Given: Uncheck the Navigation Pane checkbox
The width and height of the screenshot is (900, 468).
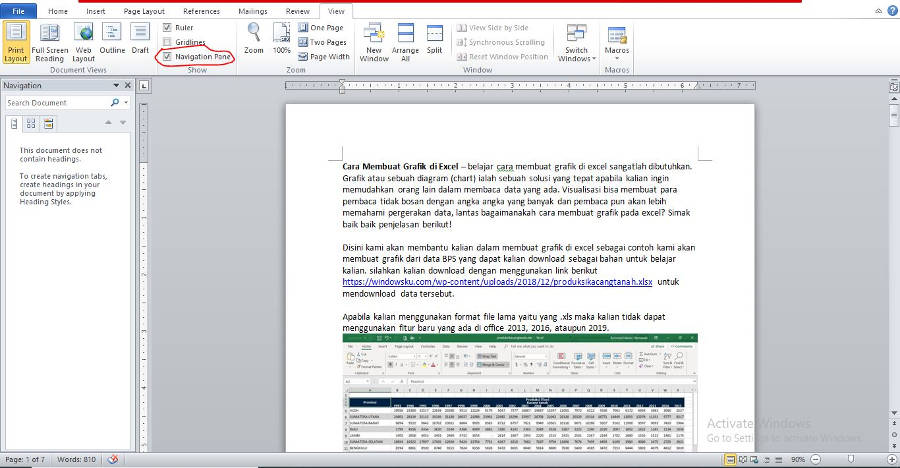Looking at the screenshot, I should pos(167,56).
